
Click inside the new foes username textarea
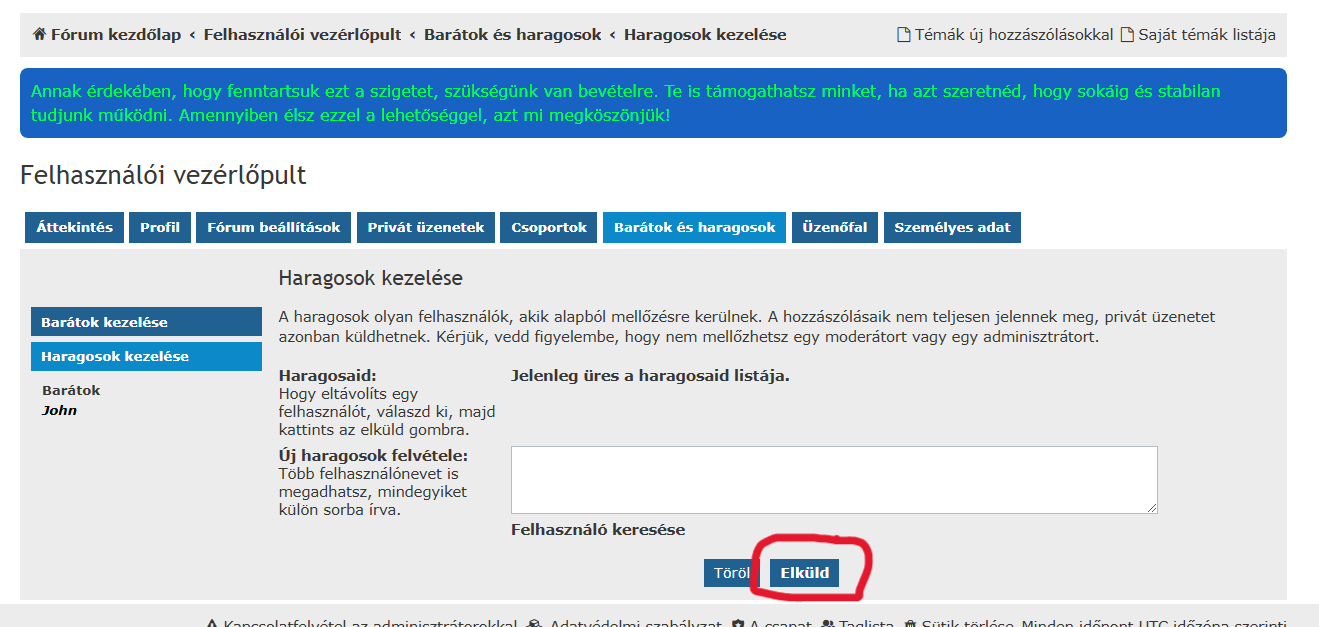(x=833, y=480)
